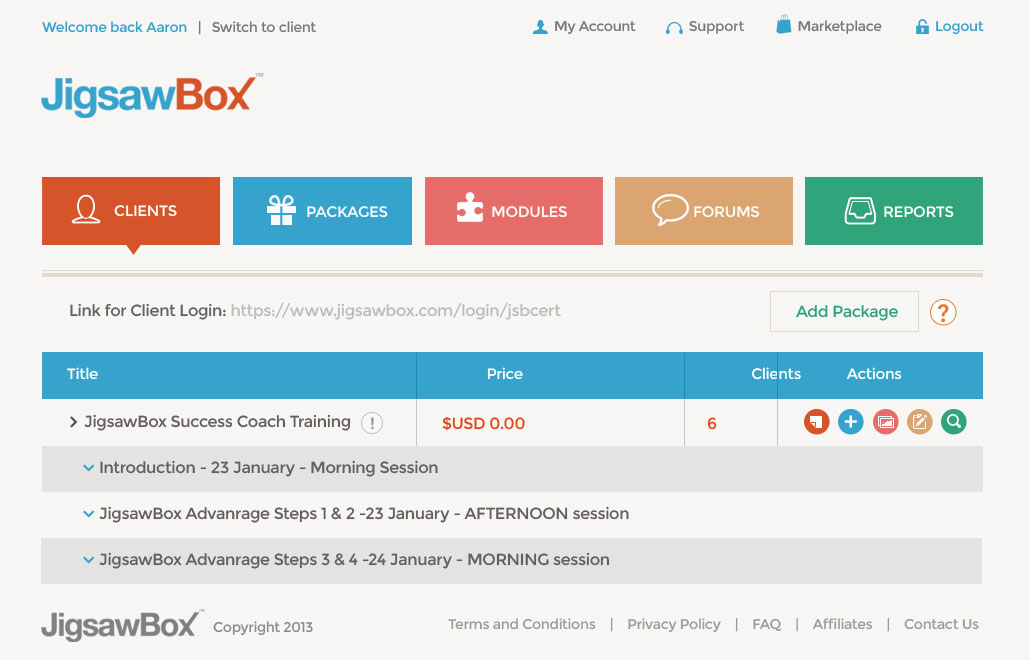
Task: Click the Copyright 2013 text
Action: (x=263, y=627)
